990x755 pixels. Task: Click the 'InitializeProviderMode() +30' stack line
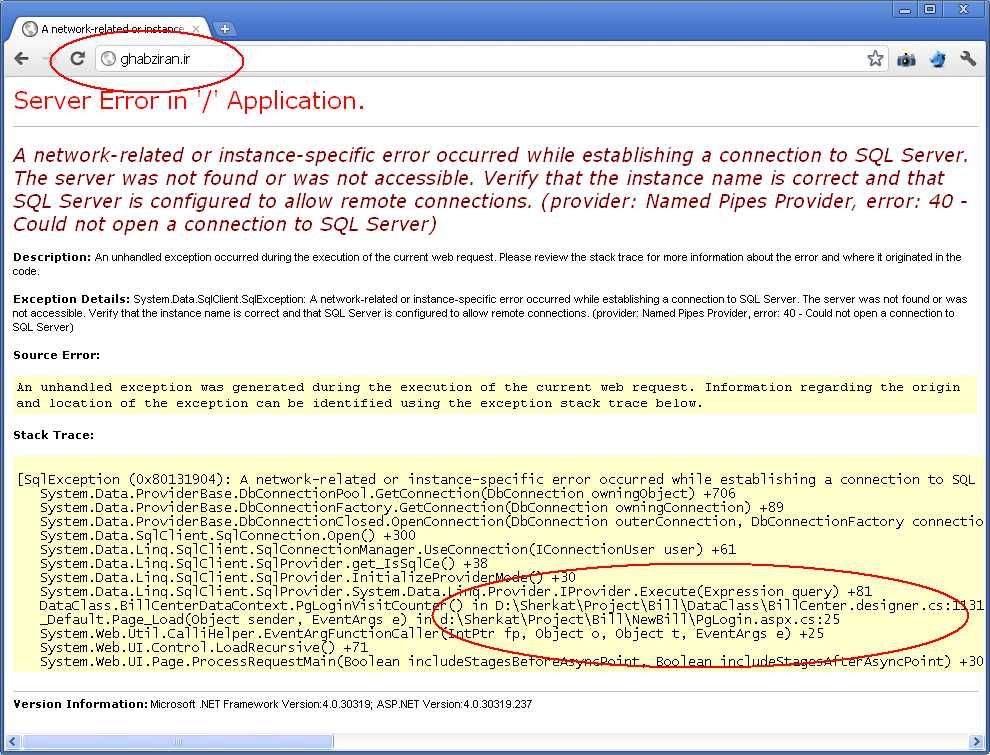307,577
